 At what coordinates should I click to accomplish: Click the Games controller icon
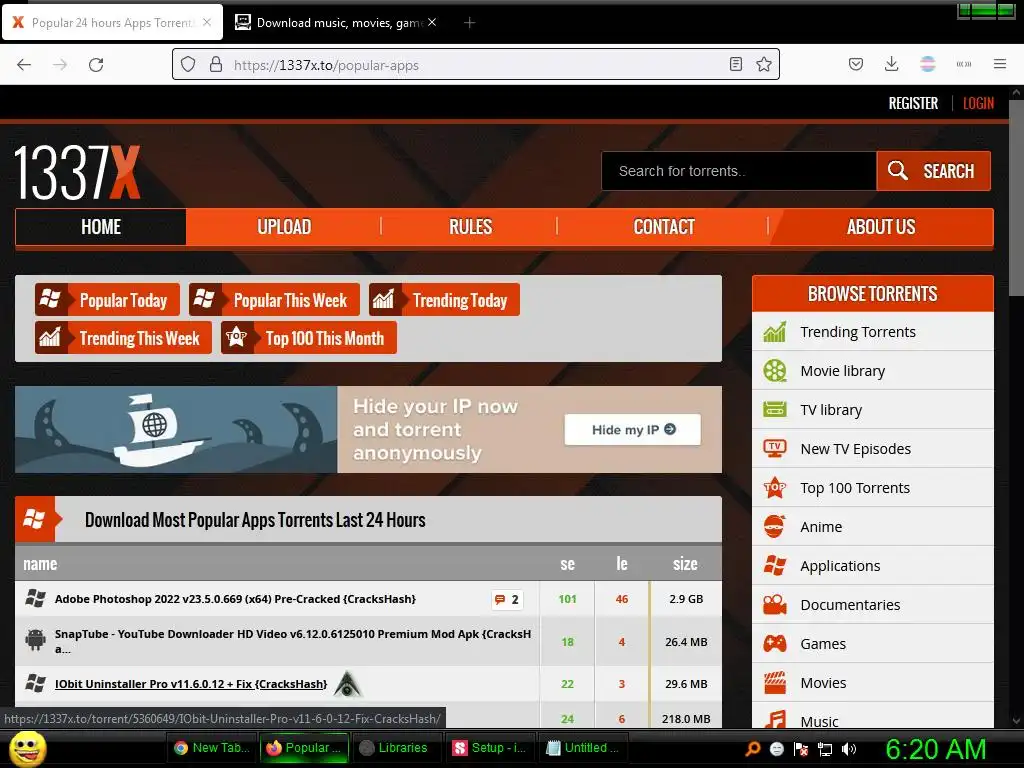[x=775, y=644]
